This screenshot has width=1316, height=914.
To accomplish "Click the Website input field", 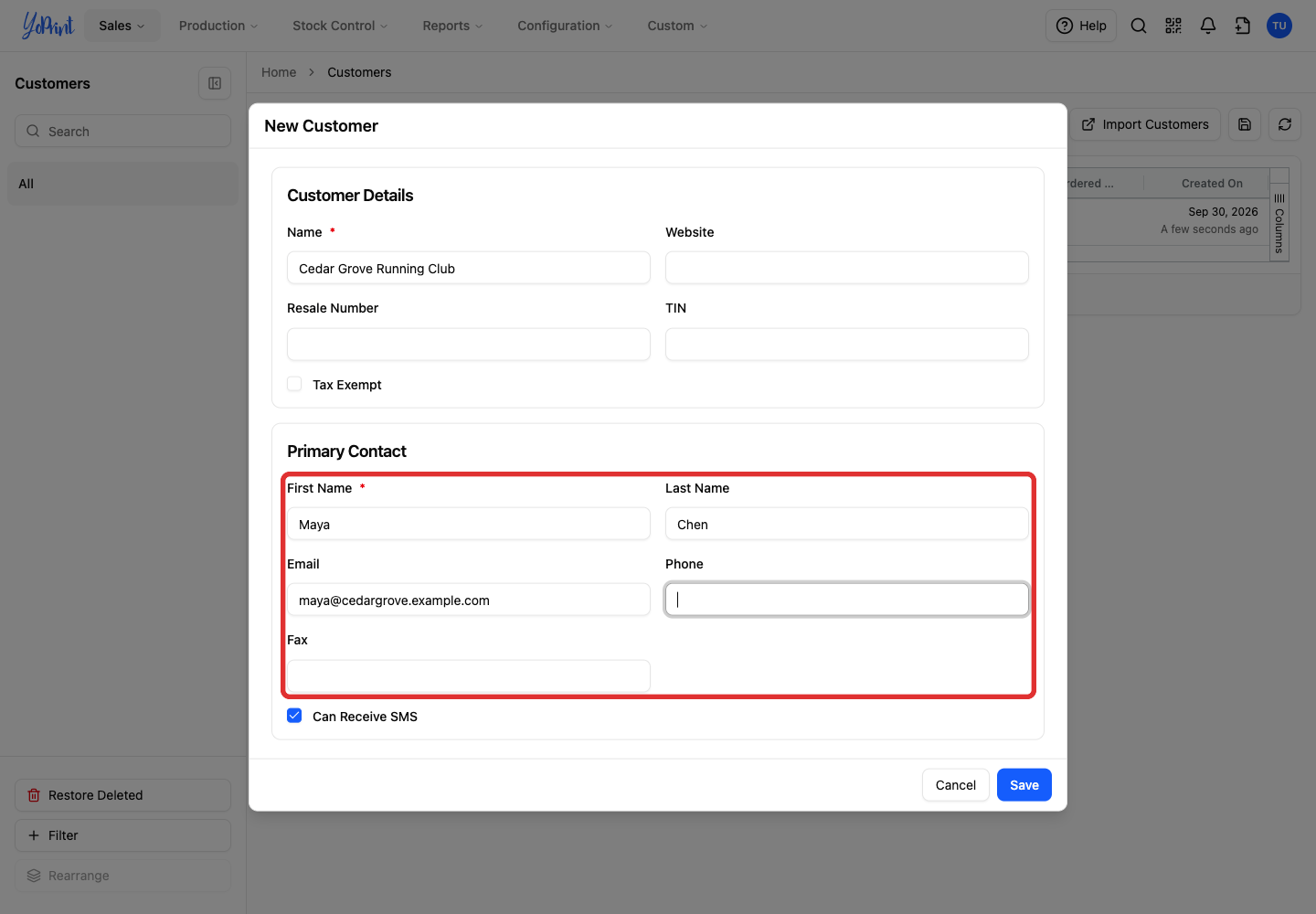I will click(847, 268).
